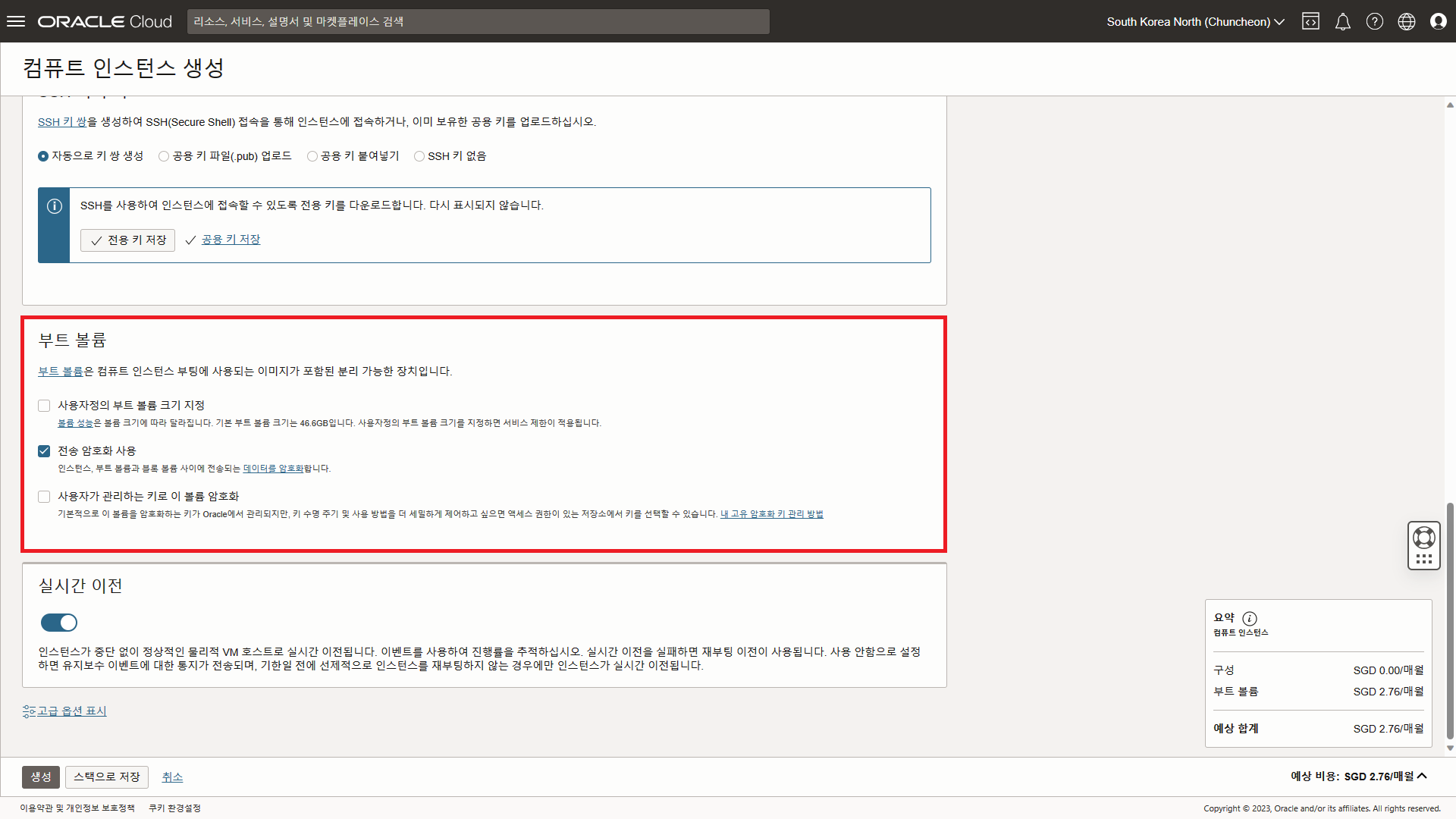Open the hamburger navigation menu
The height and width of the screenshot is (819, 1456).
pos(16,21)
